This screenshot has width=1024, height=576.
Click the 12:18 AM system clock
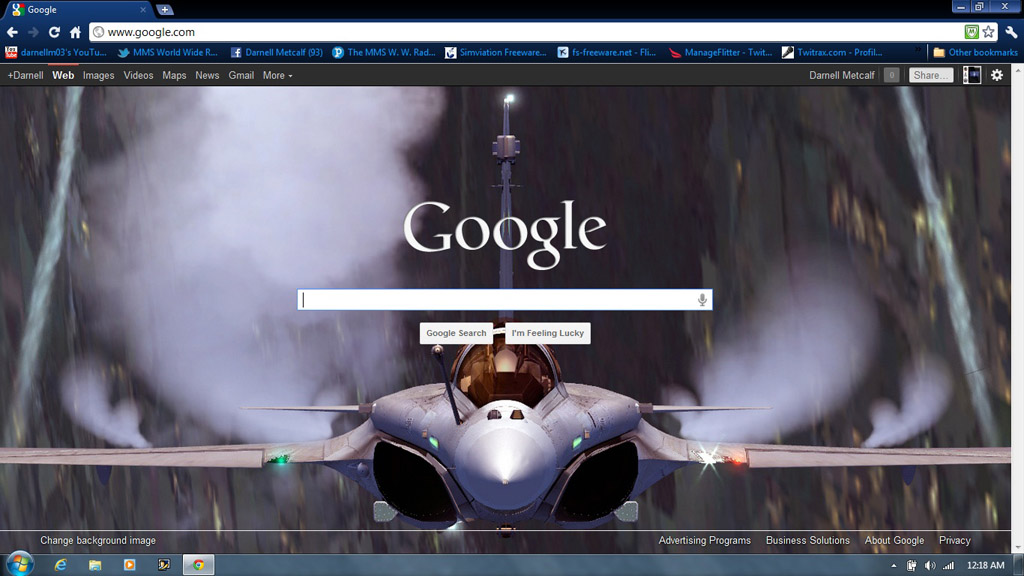click(x=985, y=566)
